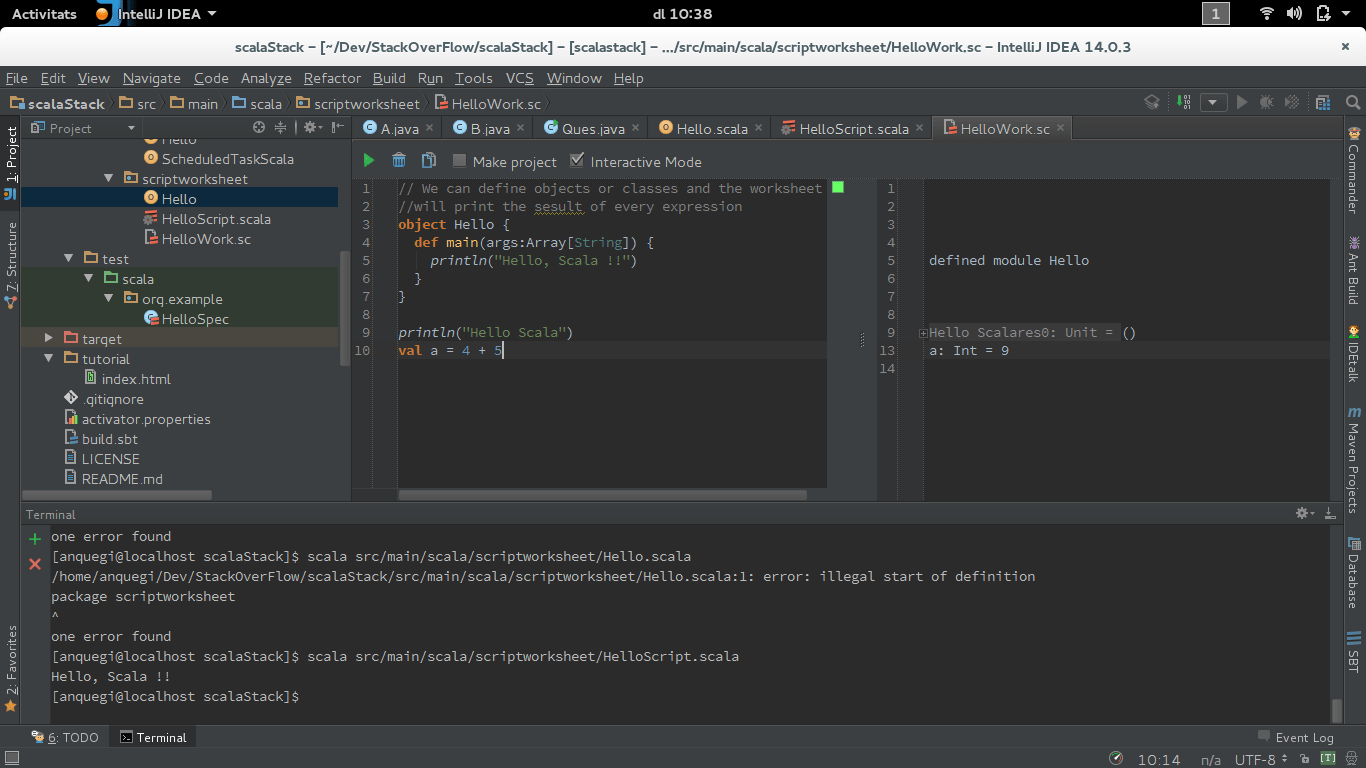Click the Make Project binary arrow icon
This screenshot has width=1366, height=768.
coord(1184,102)
